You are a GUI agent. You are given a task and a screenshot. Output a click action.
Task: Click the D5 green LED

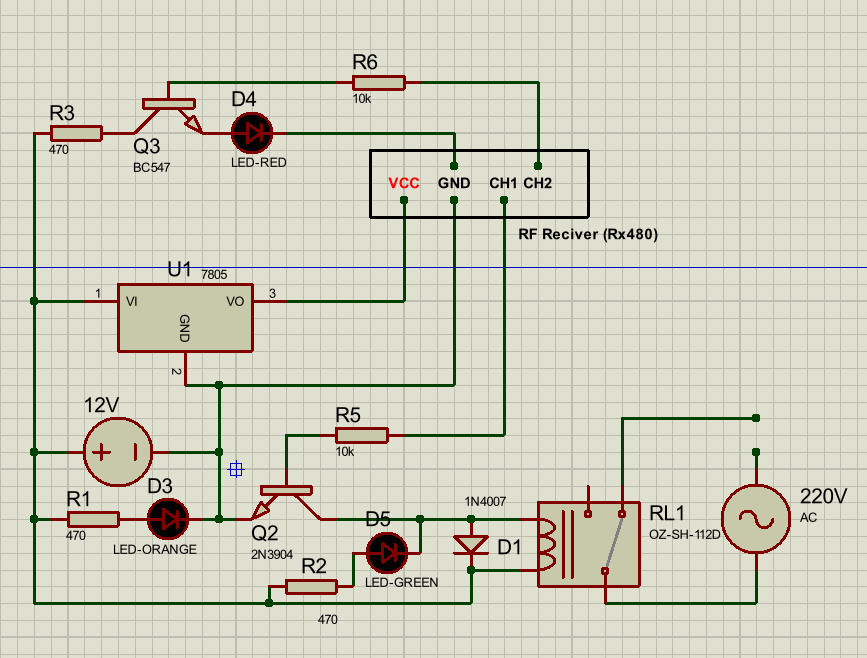click(x=387, y=552)
